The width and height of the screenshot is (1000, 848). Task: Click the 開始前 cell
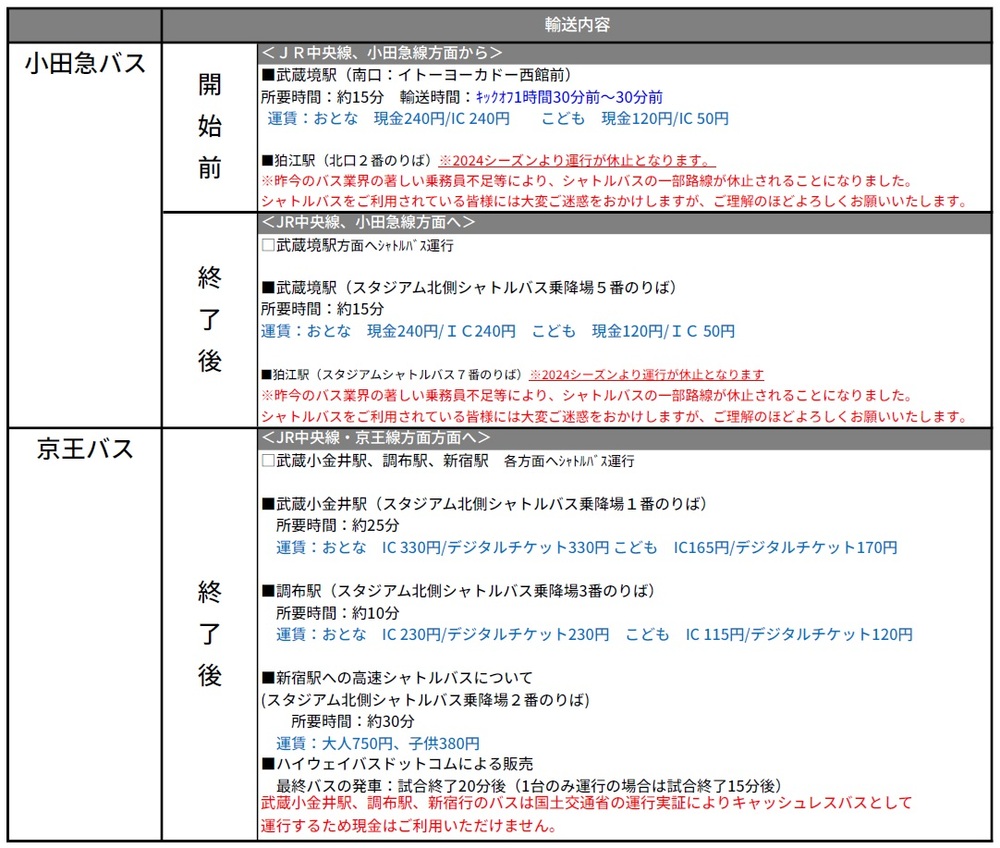point(209,127)
